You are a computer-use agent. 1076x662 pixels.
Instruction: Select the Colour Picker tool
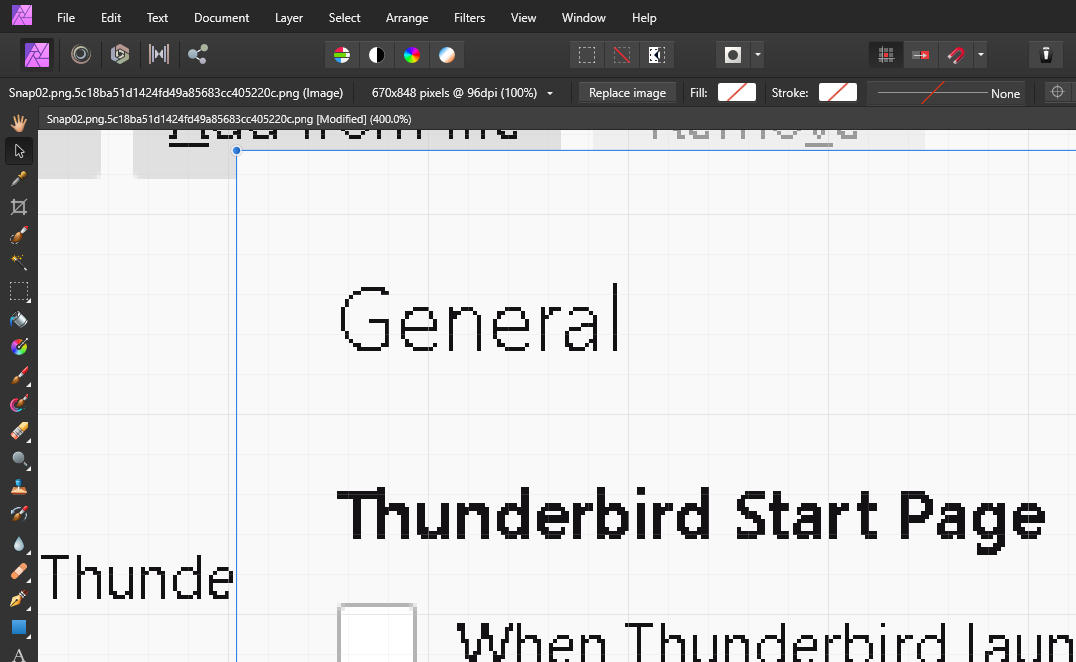coord(19,179)
